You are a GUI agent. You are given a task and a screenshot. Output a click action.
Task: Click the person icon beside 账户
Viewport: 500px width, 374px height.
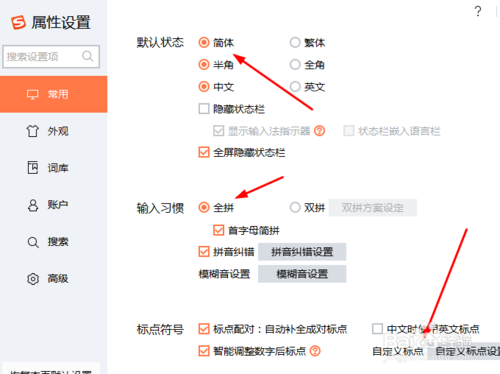point(33,205)
